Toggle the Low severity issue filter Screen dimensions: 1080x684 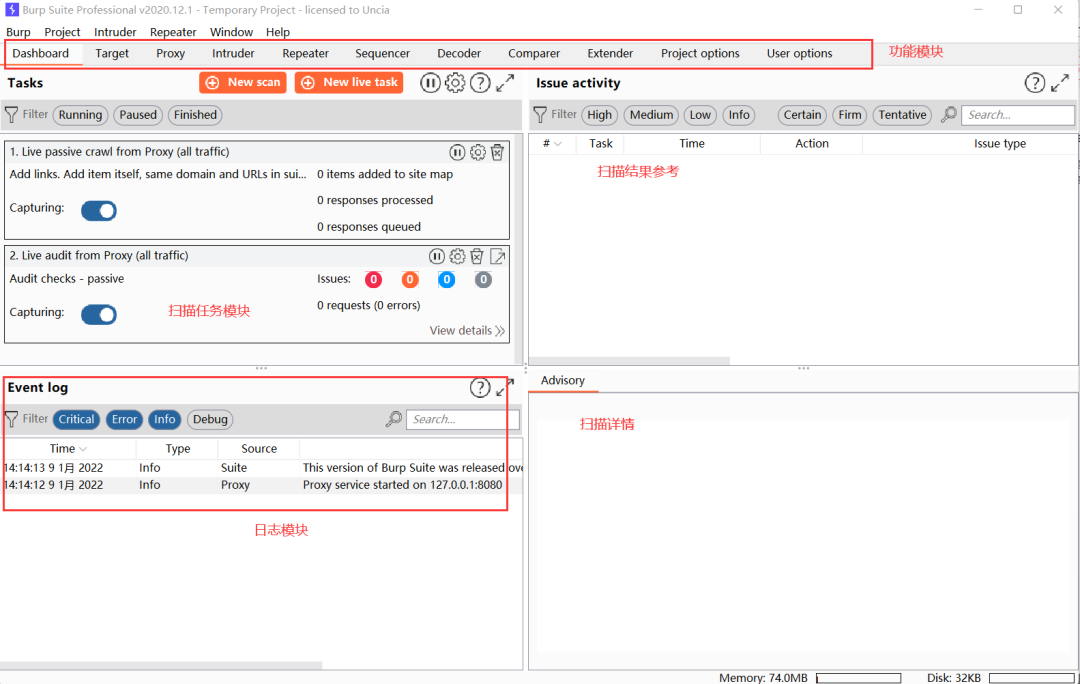coord(700,115)
